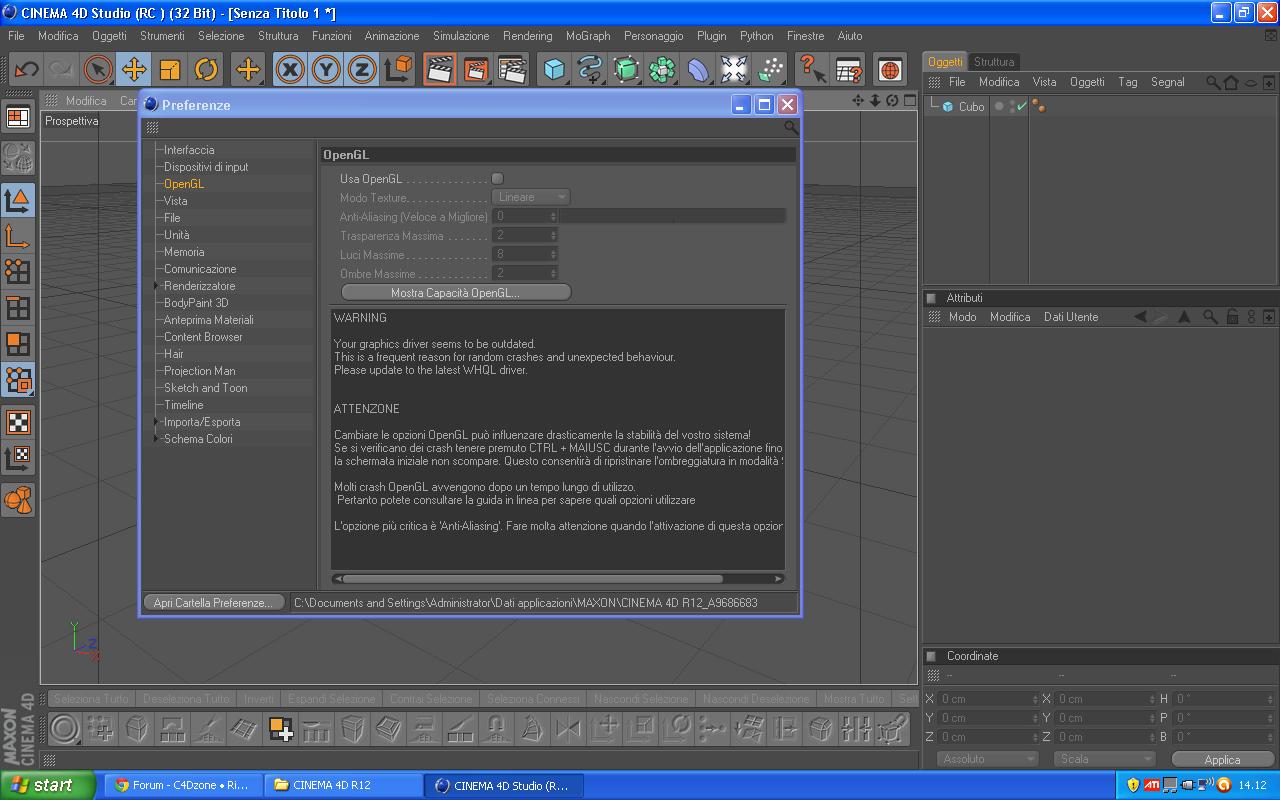Select the Interfaccia preferences category
The width and height of the screenshot is (1280, 800).
(x=189, y=150)
